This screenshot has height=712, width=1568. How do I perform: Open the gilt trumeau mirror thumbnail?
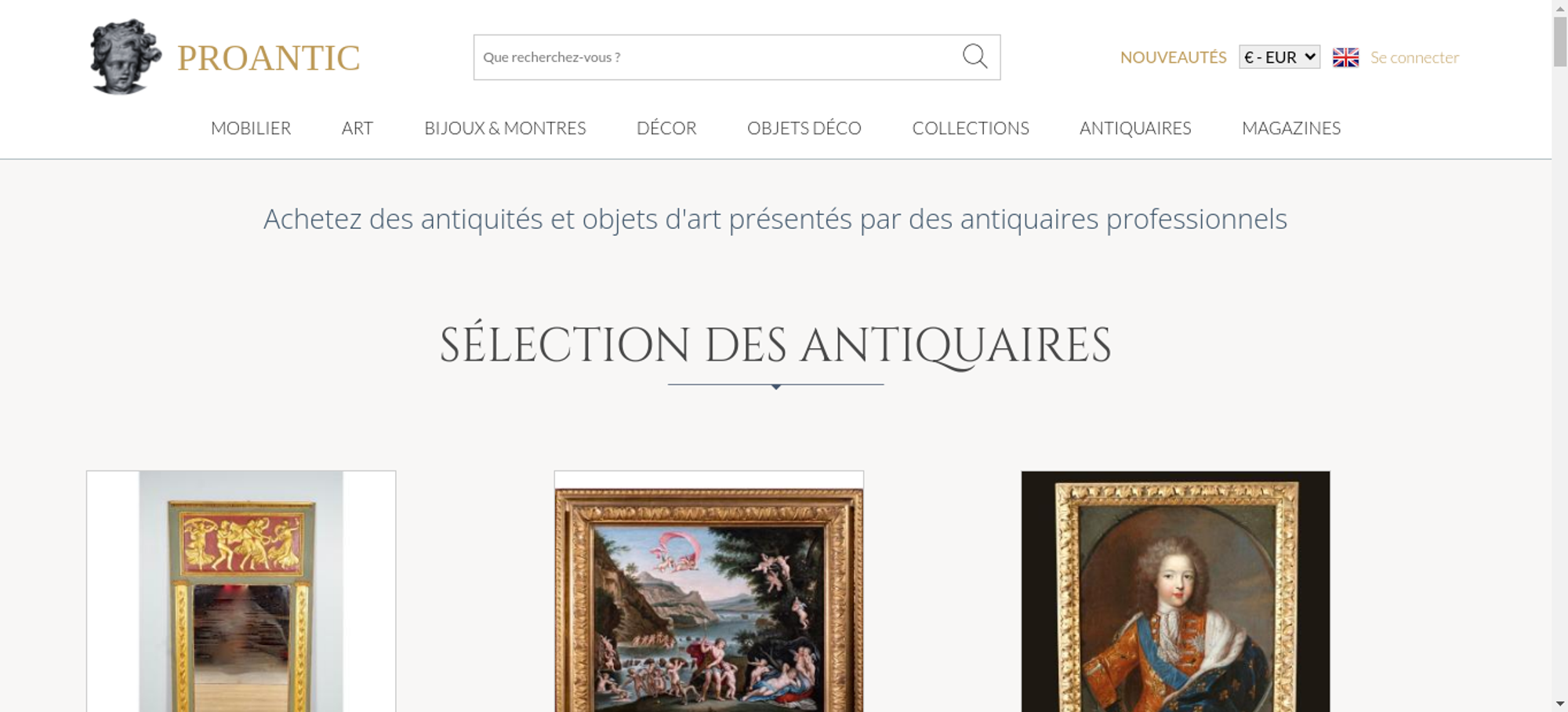[x=241, y=591]
